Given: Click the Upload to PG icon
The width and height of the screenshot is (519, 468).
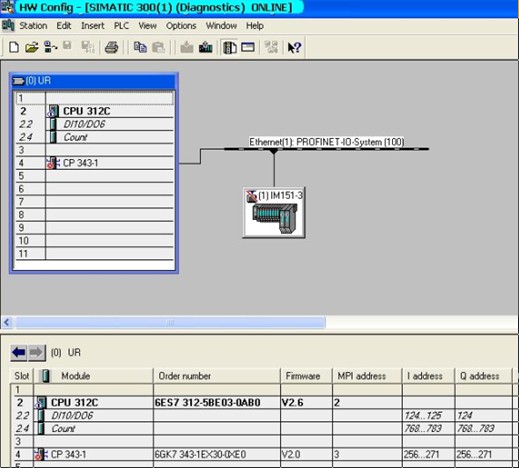Looking at the screenshot, I should coord(206,47).
